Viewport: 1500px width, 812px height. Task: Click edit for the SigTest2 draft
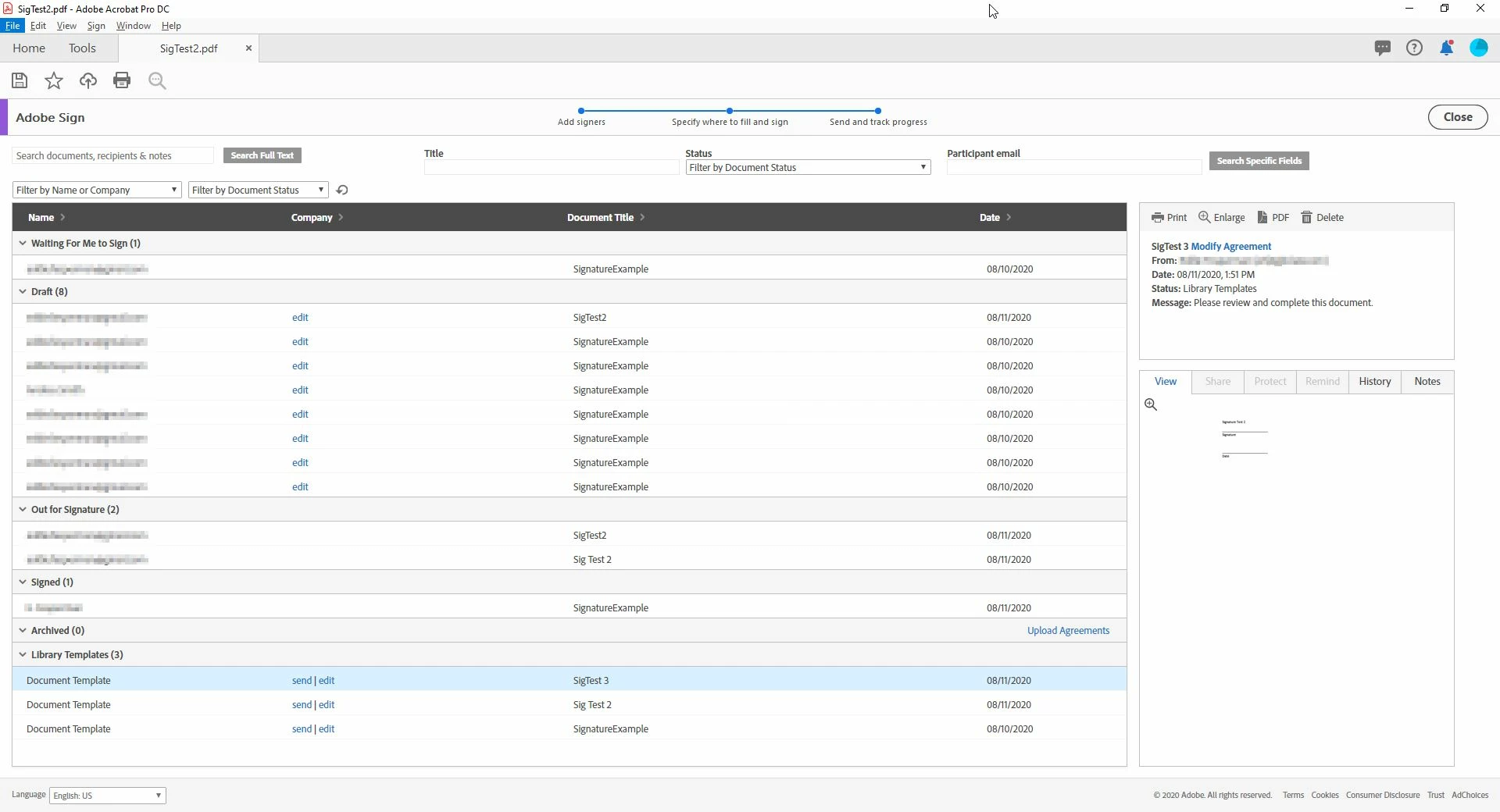(300, 318)
